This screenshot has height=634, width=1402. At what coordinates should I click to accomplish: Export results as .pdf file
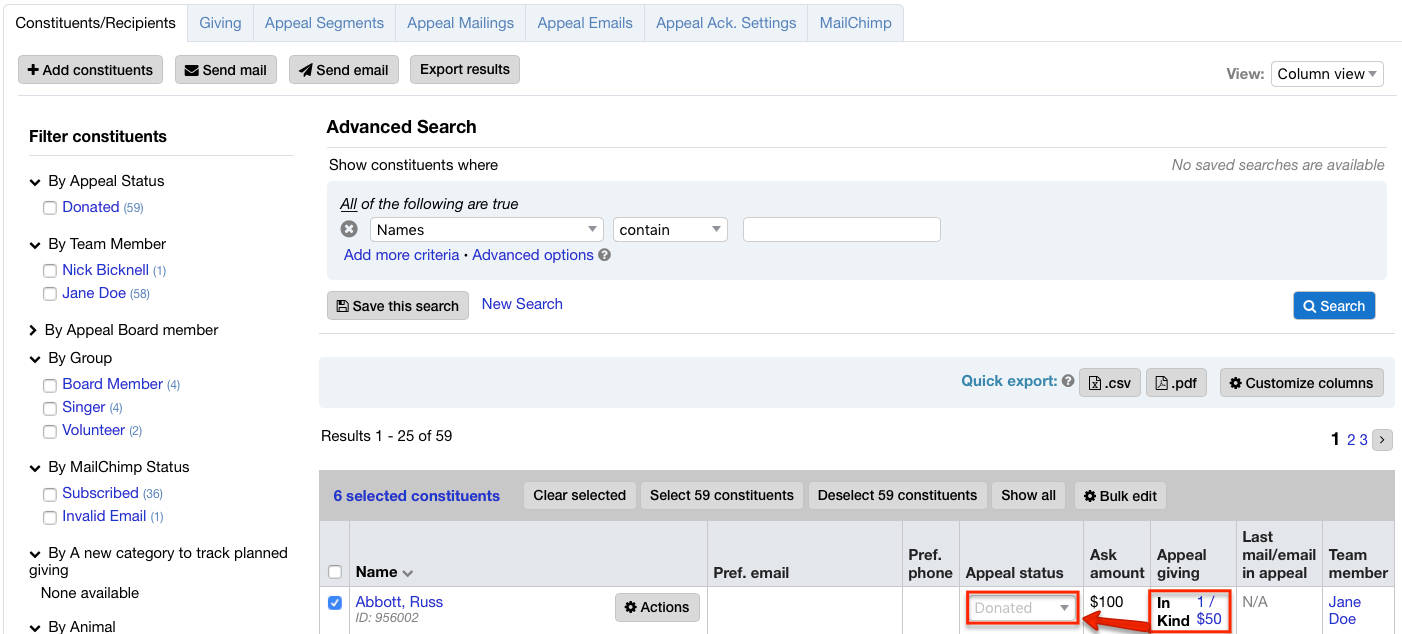[1176, 383]
